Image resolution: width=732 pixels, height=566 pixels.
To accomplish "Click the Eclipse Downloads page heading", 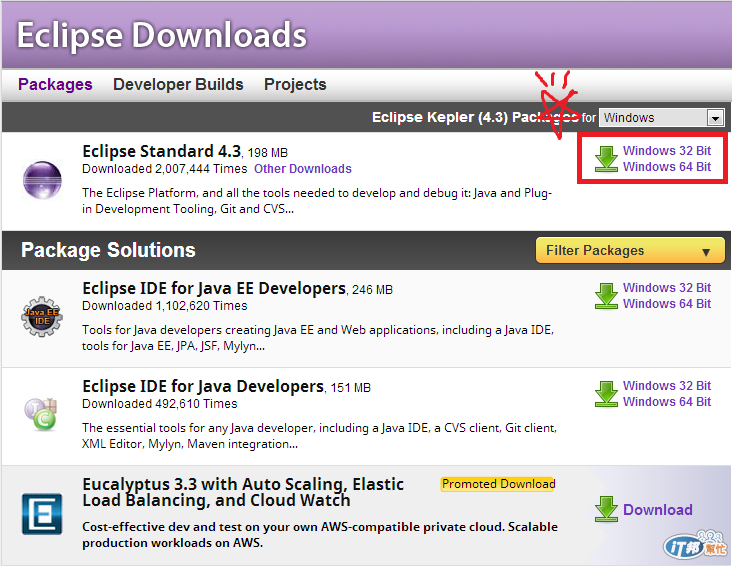I will point(162,36).
